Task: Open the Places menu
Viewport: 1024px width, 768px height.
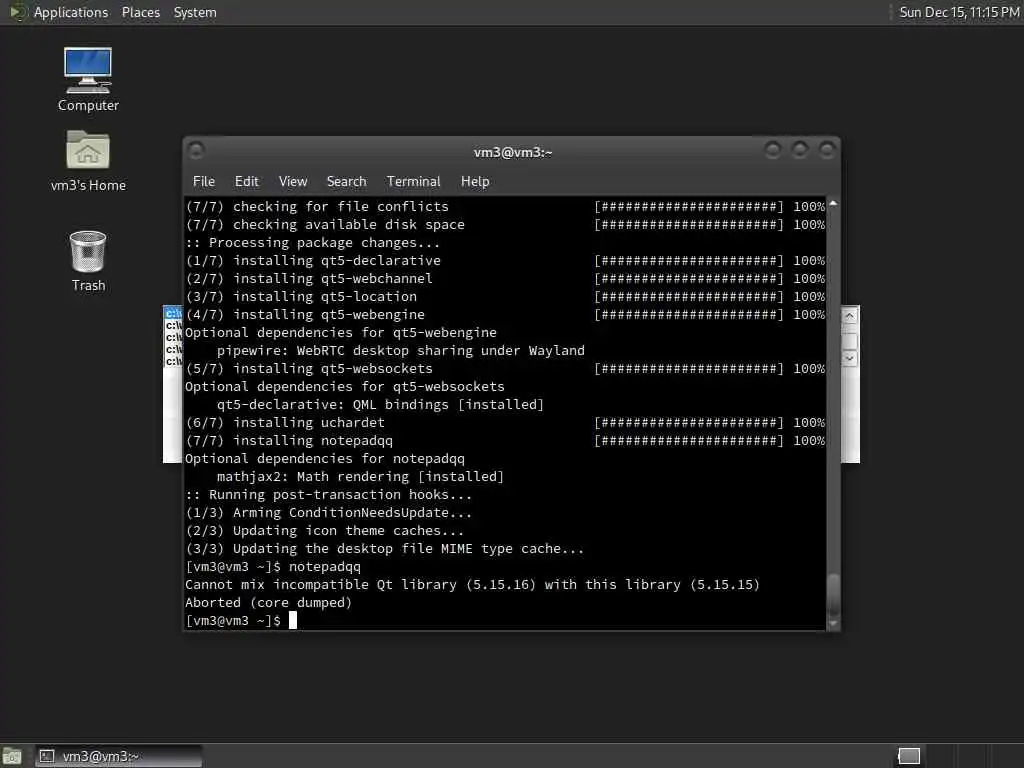Action: pyautogui.click(x=140, y=12)
